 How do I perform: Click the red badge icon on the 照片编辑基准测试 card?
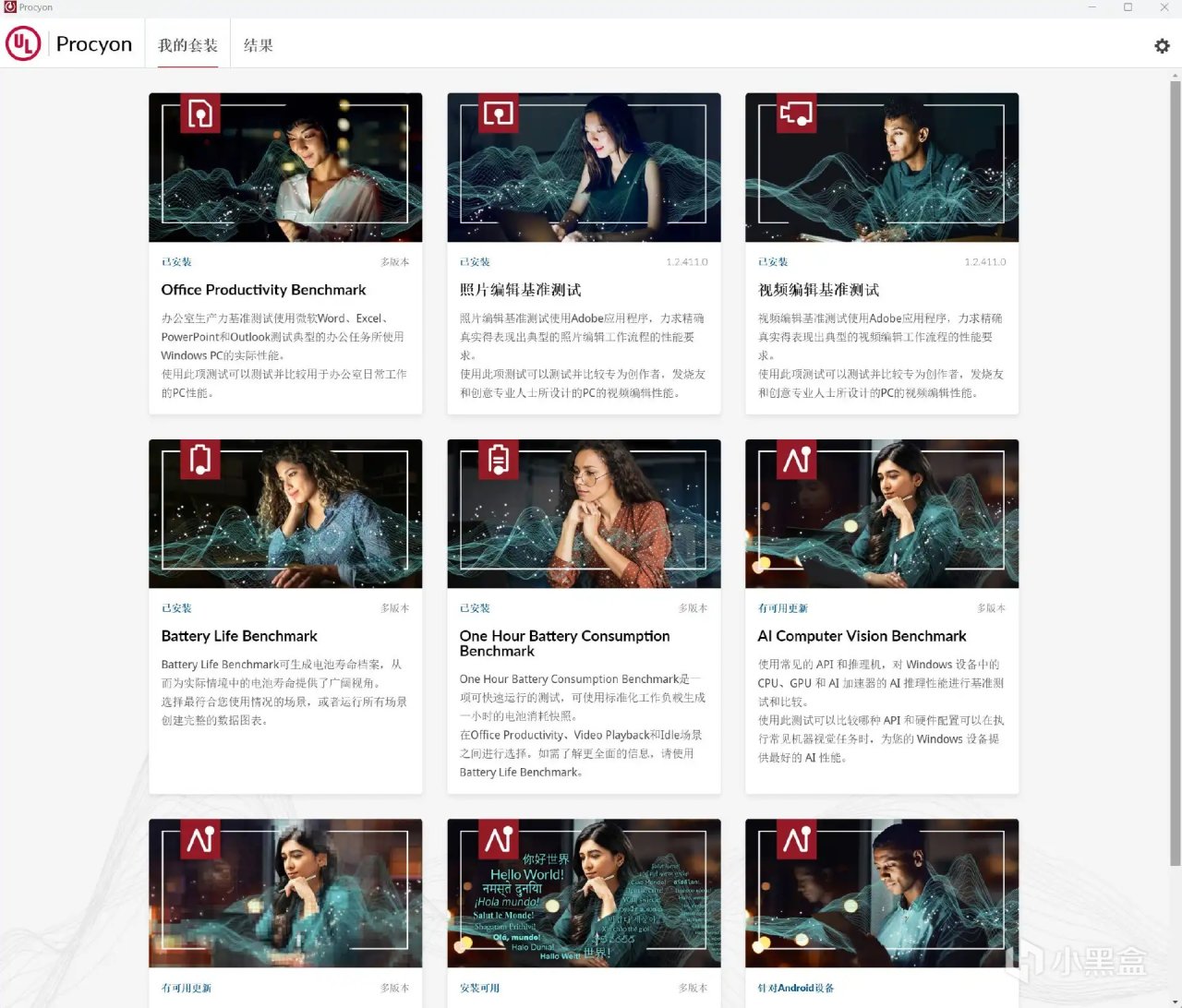coord(499,114)
